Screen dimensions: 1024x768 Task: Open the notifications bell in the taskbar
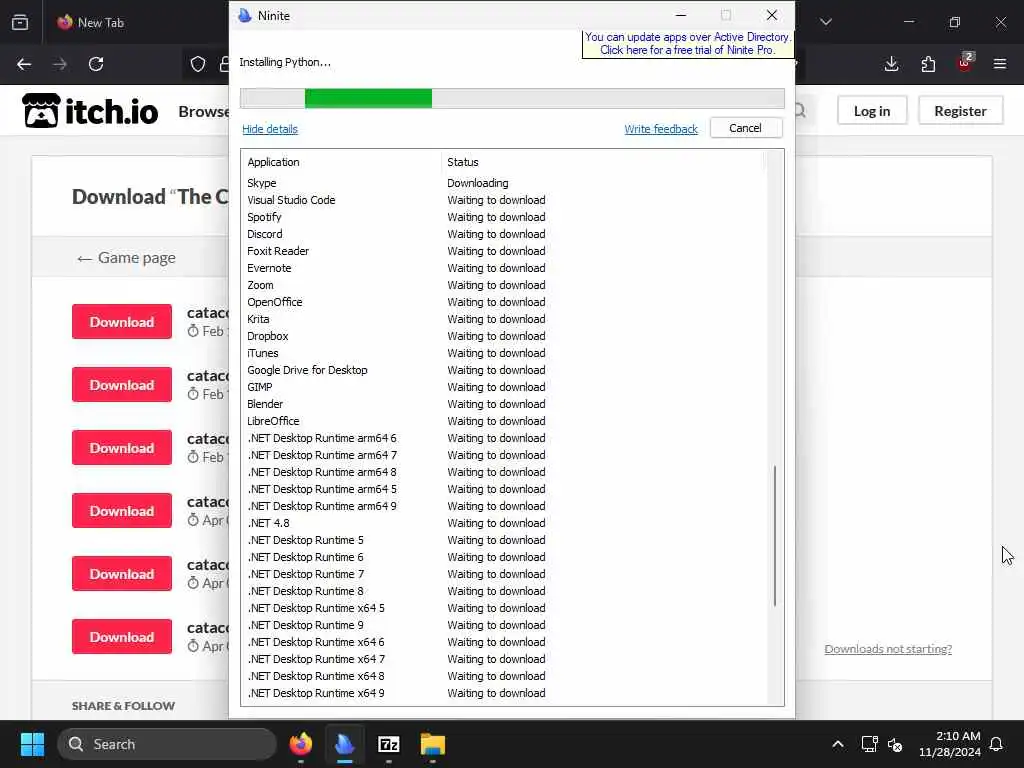tap(997, 744)
